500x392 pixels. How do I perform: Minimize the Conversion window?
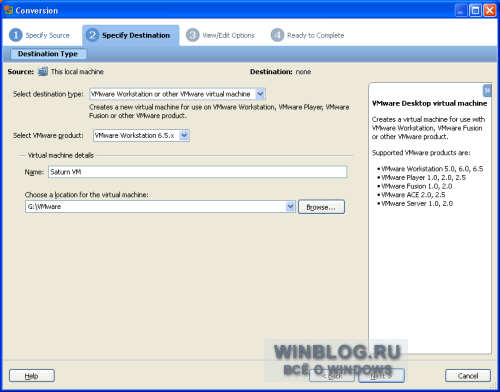pos(460,11)
